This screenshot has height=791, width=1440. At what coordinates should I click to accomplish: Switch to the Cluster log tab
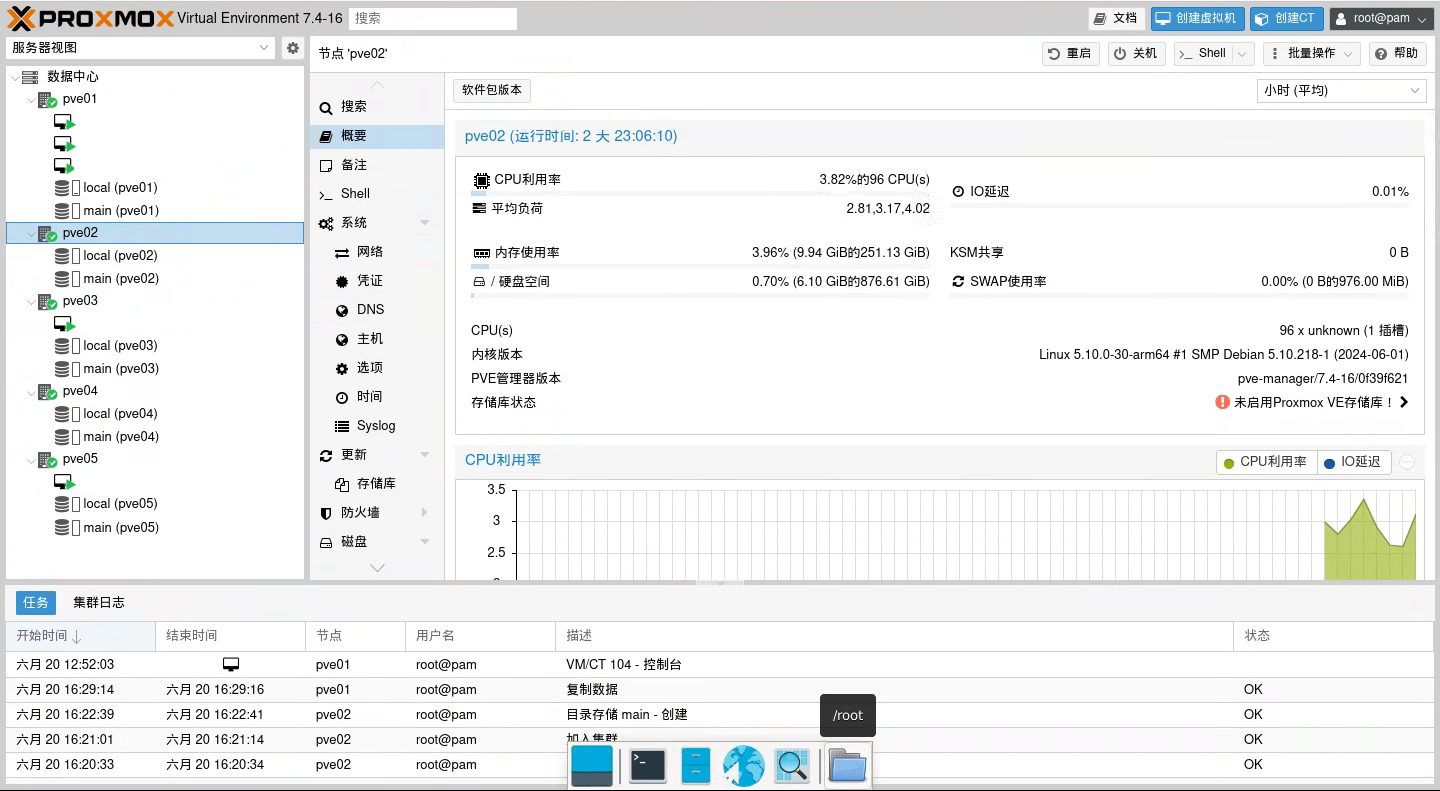tap(99, 603)
